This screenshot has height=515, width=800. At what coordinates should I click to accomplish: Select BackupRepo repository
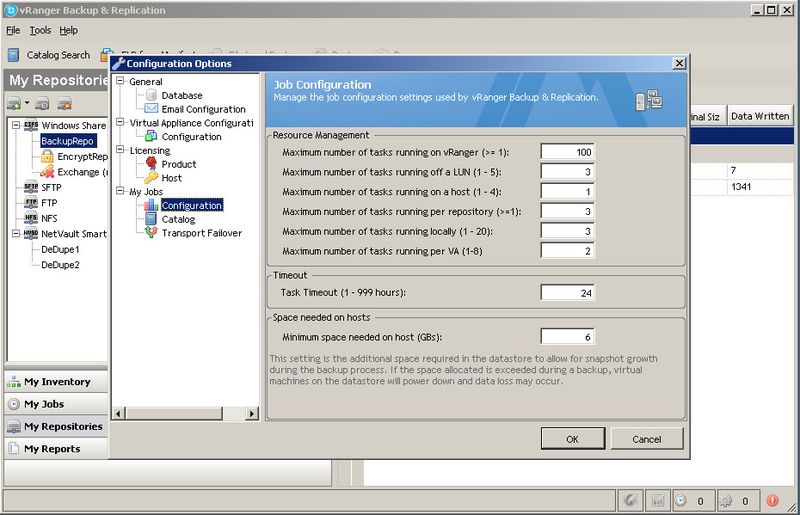click(x=67, y=141)
